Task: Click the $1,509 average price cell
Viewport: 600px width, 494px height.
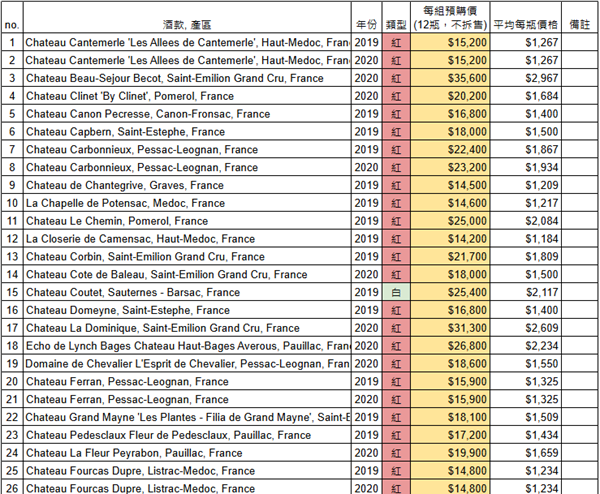Action: coord(526,417)
